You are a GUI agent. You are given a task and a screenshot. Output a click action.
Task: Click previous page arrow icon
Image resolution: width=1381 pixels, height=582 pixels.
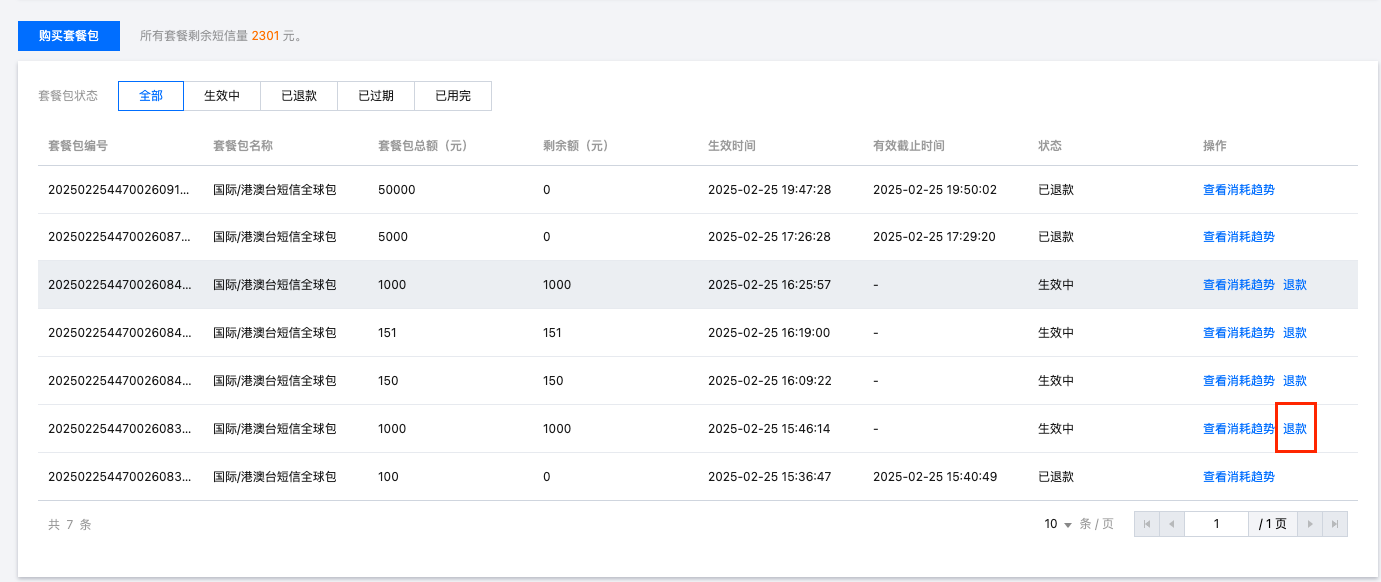pos(1172,524)
